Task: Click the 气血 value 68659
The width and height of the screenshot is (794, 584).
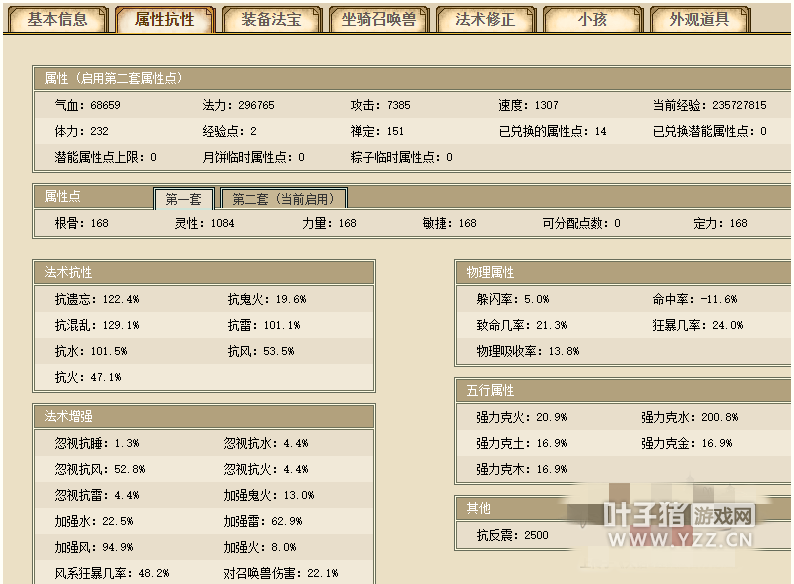Action: 105,105
